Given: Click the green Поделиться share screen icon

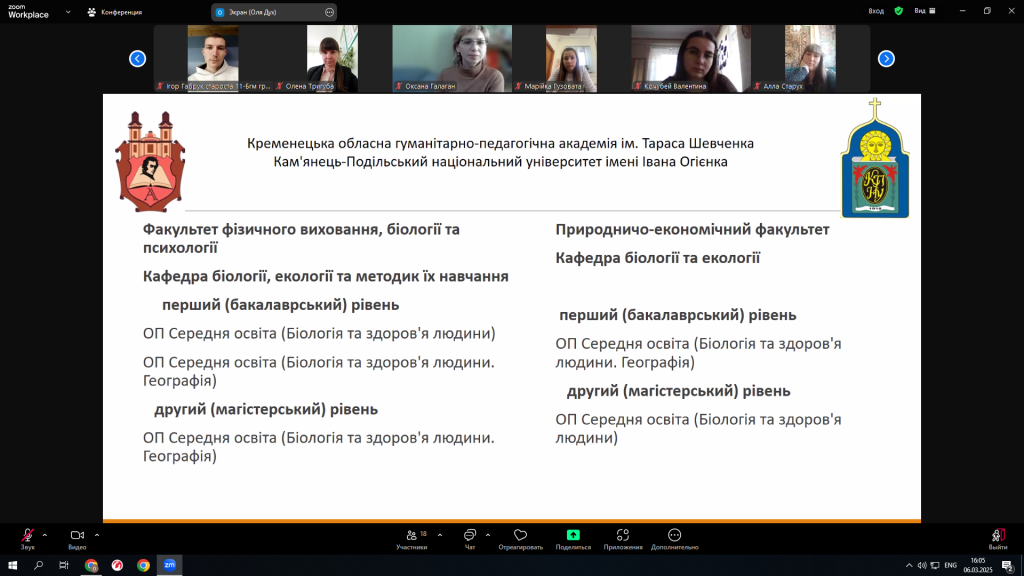Looking at the screenshot, I should click(x=573, y=536).
